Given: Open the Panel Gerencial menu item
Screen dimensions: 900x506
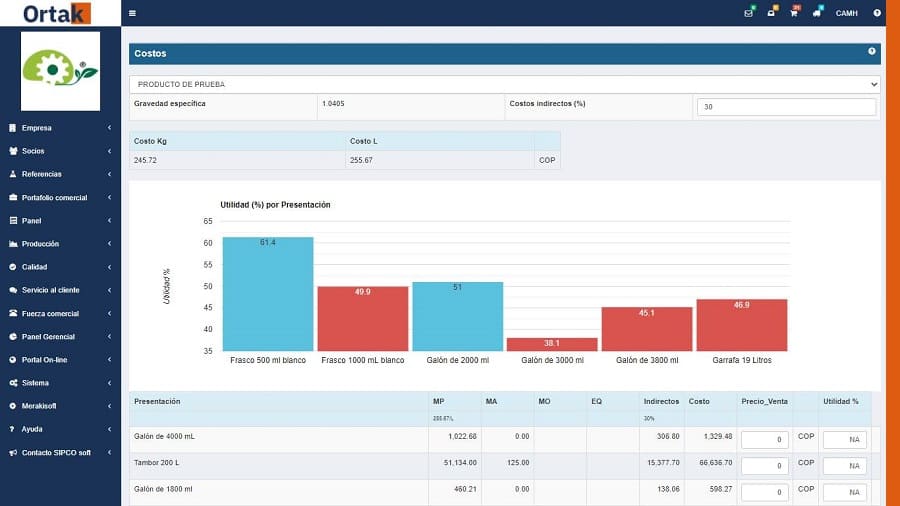Looking at the screenshot, I should pyautogui.click(x=59, y=337).
